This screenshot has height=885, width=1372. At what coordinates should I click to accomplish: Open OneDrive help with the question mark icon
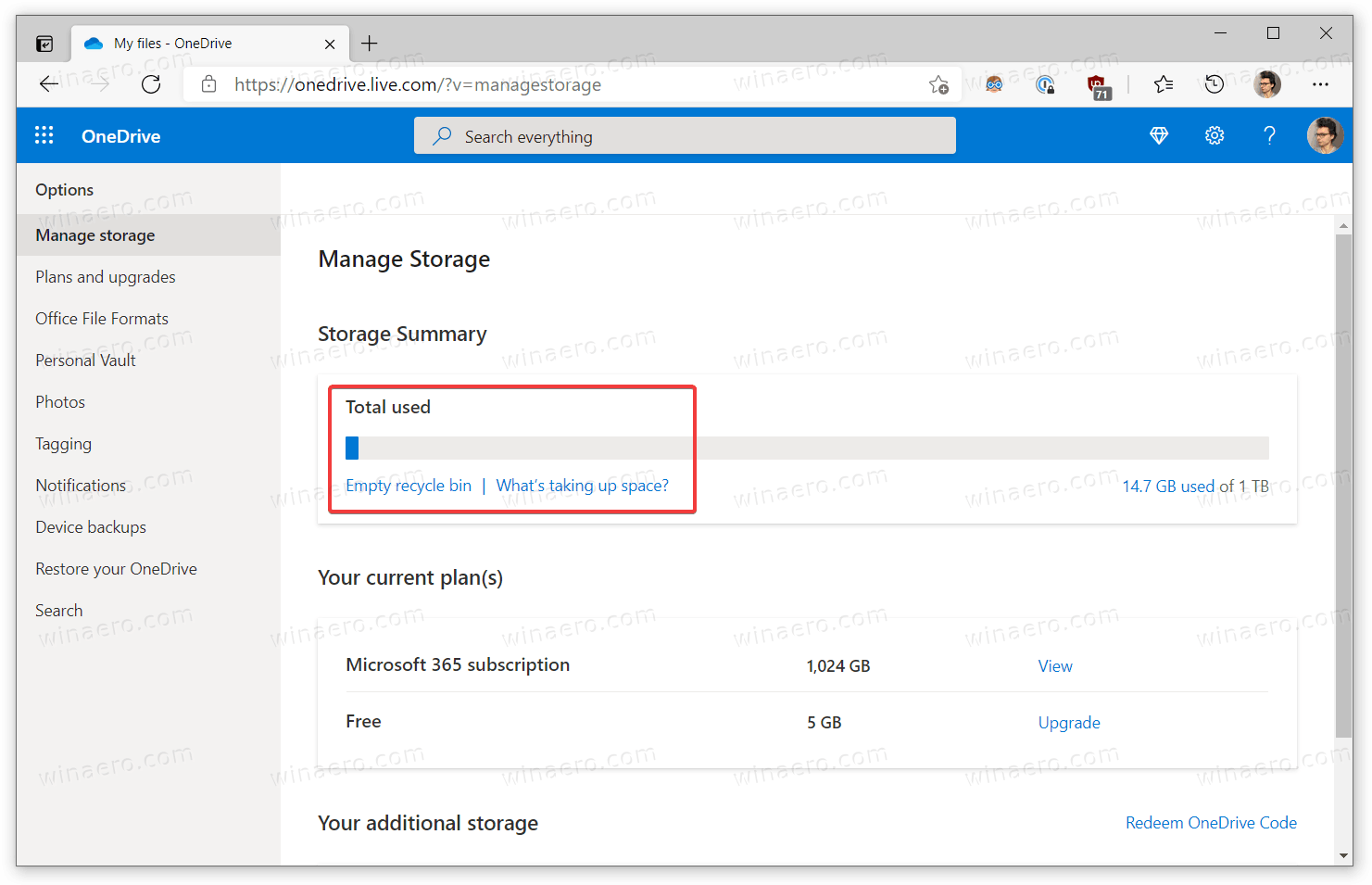pyautogui.click(x=1269, y=135)
